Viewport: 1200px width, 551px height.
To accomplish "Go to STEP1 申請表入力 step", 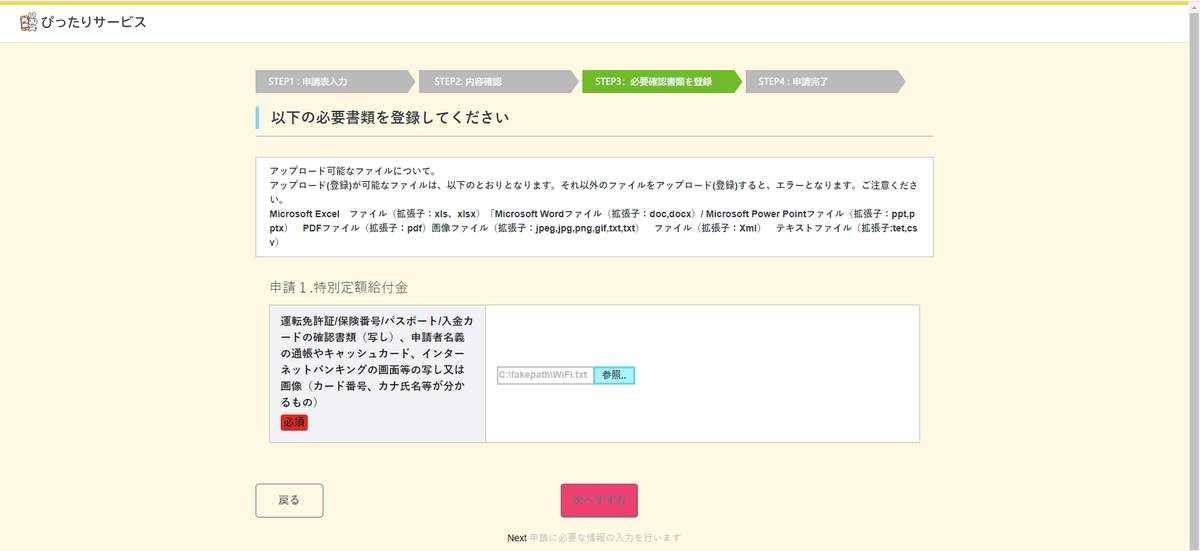I will [x=335, y=81].
